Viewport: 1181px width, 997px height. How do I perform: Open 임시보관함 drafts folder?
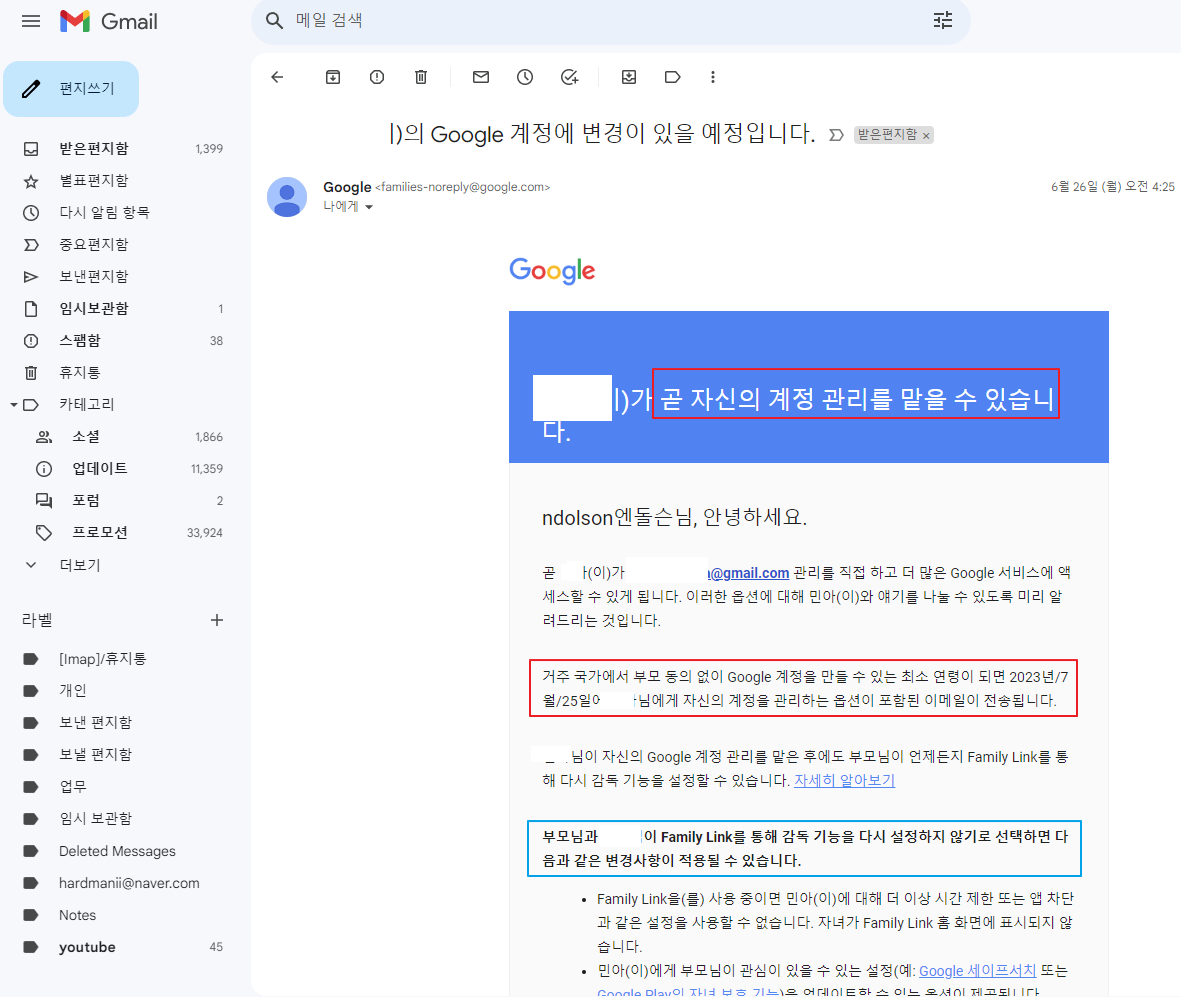pos(121,309)
